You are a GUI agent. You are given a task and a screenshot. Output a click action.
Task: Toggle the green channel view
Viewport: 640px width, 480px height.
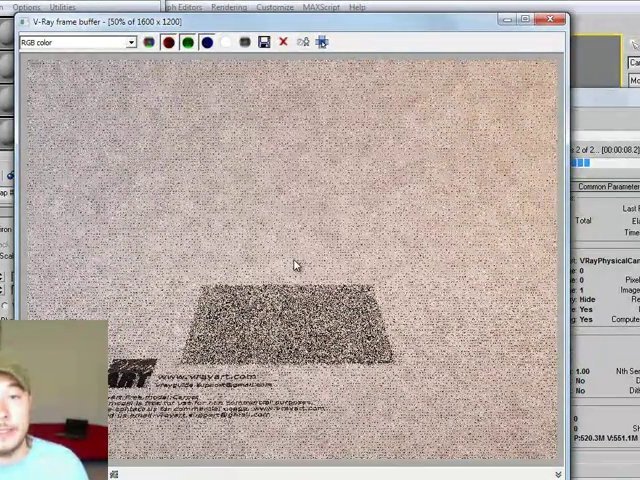[x=187, y=42]
